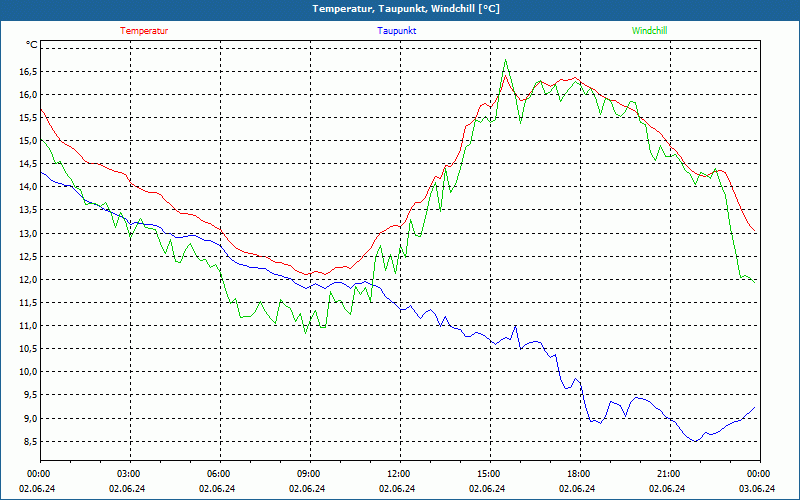Click the '02.06.24' date under 03:00
Viewport: 800px width, 500px height.
coord(127,489)
